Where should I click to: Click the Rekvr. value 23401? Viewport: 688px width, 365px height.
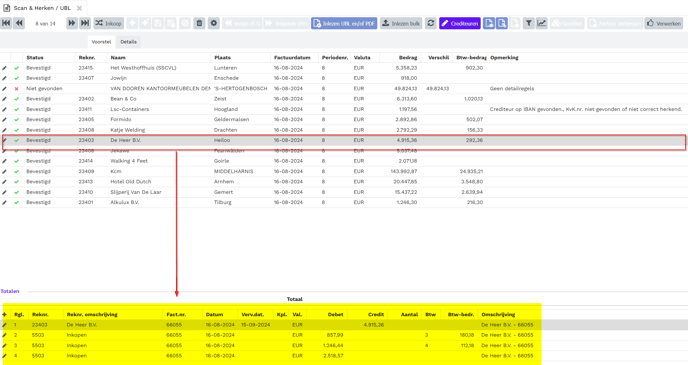pos(86,202)
